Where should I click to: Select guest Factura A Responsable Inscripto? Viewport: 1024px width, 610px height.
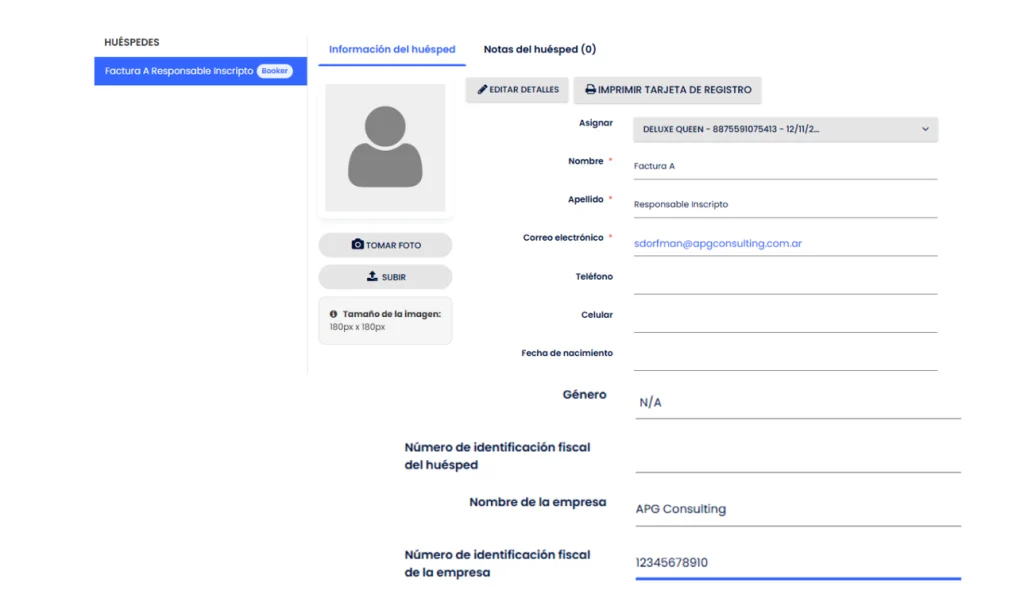(x=179, y=71)
